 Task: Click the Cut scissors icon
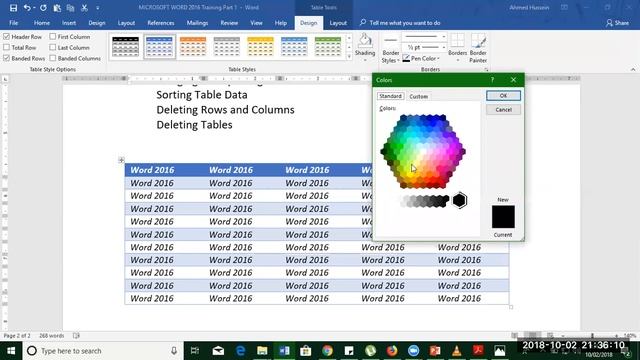(x=84, y=8)
